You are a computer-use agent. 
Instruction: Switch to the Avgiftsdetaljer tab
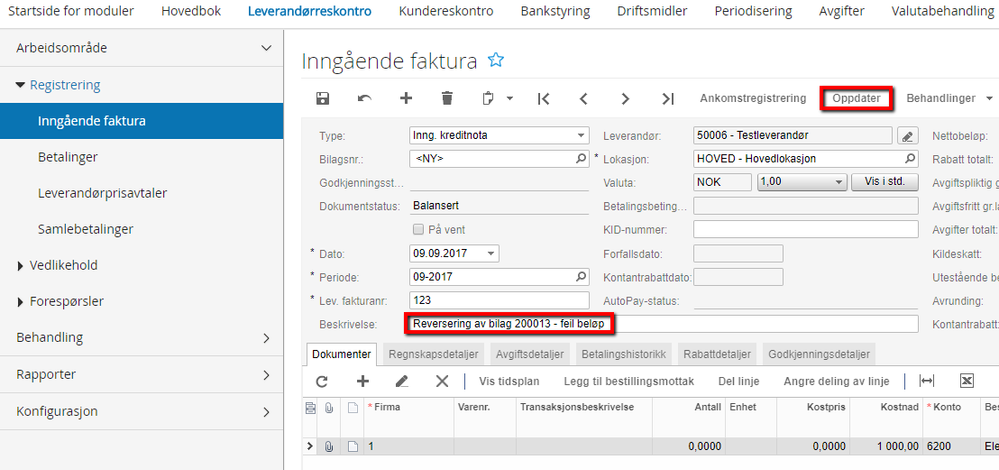529,354
